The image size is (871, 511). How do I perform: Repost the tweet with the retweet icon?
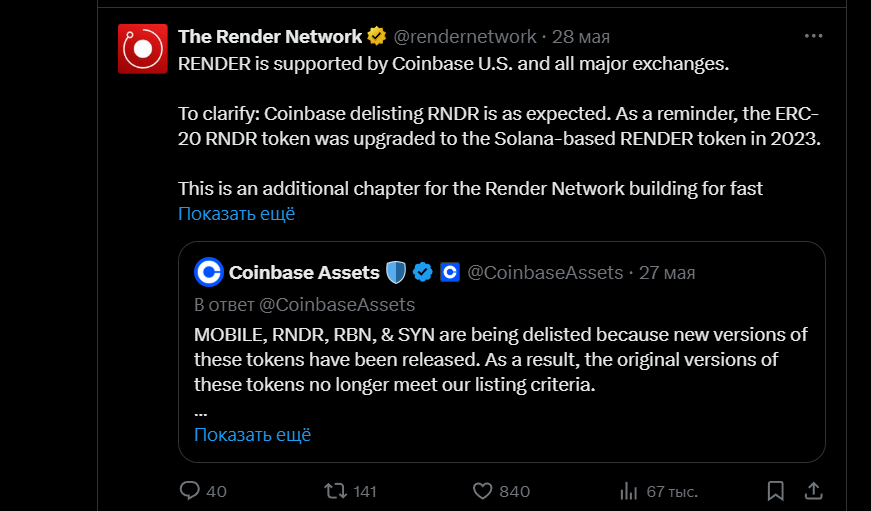pyautogui.click(x=337, y=491)
